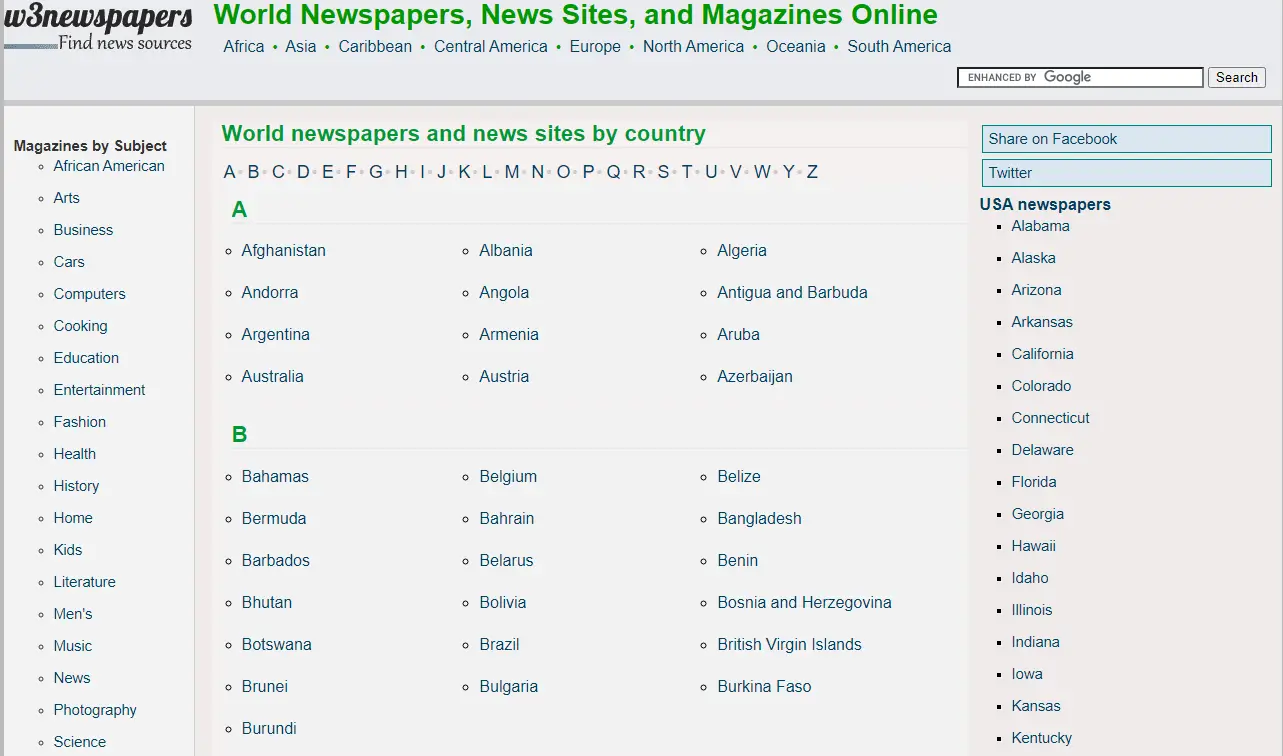Open the Africa region menu item
The width and height of the screenshot is (1283, 756).
244,47
